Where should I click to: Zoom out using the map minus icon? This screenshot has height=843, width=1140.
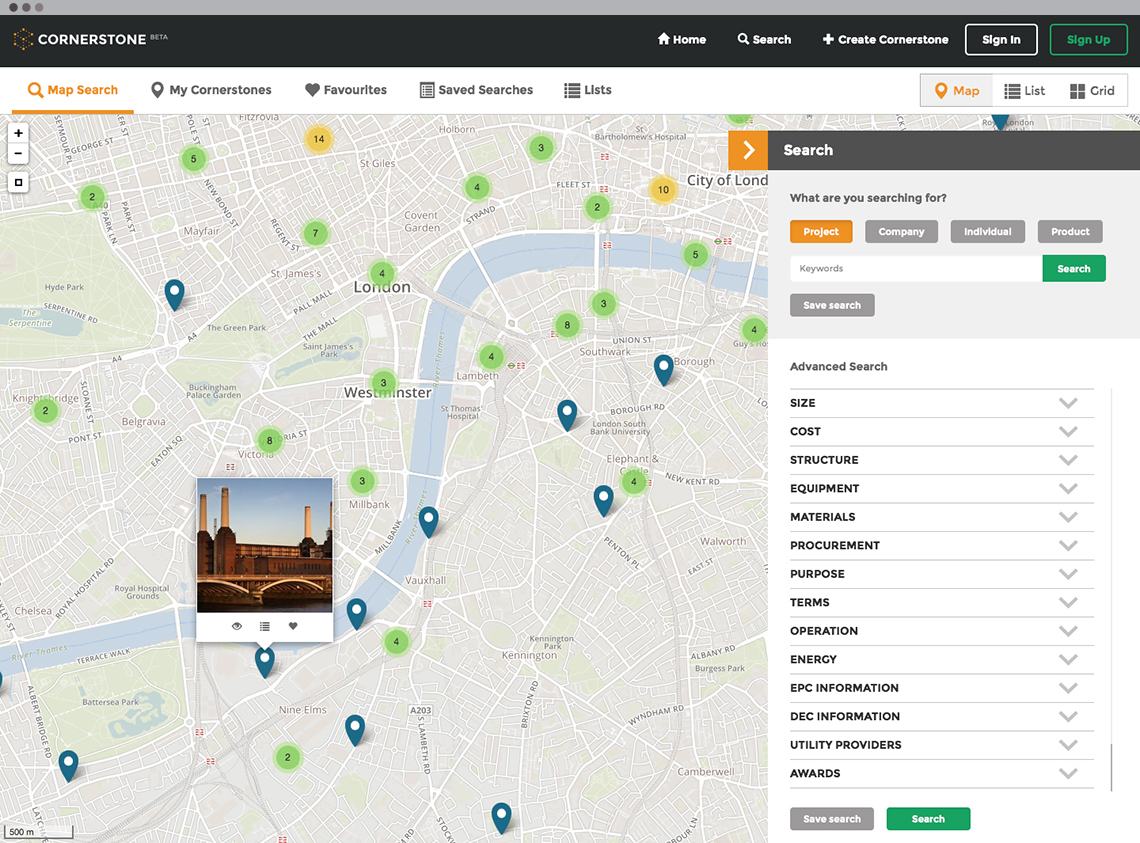pyautogui.click(x=18, y=153)
